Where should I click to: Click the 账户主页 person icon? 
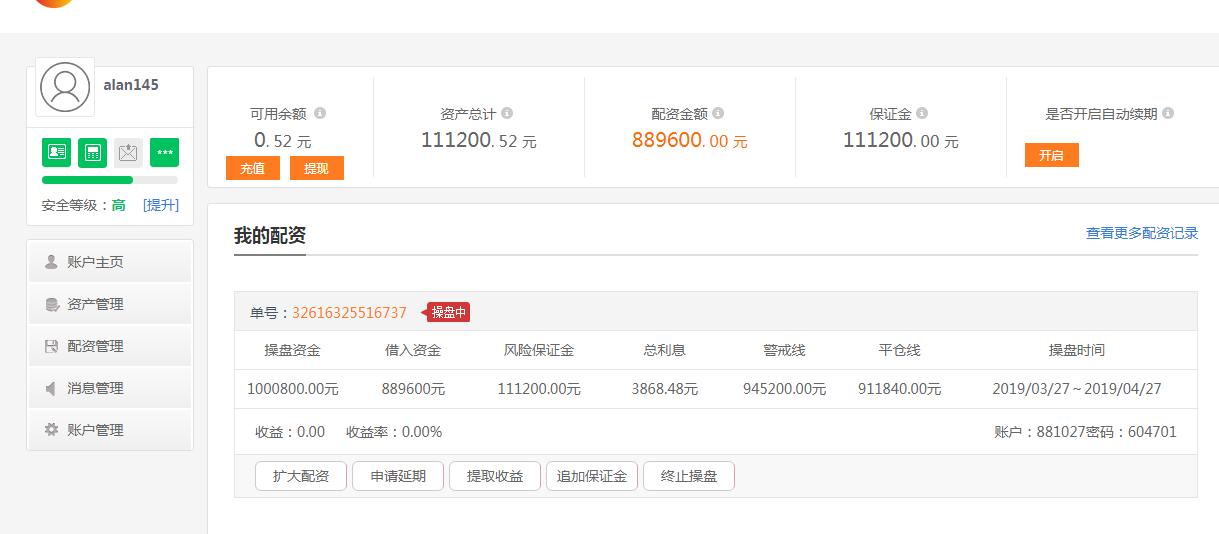tap(51, 262)
